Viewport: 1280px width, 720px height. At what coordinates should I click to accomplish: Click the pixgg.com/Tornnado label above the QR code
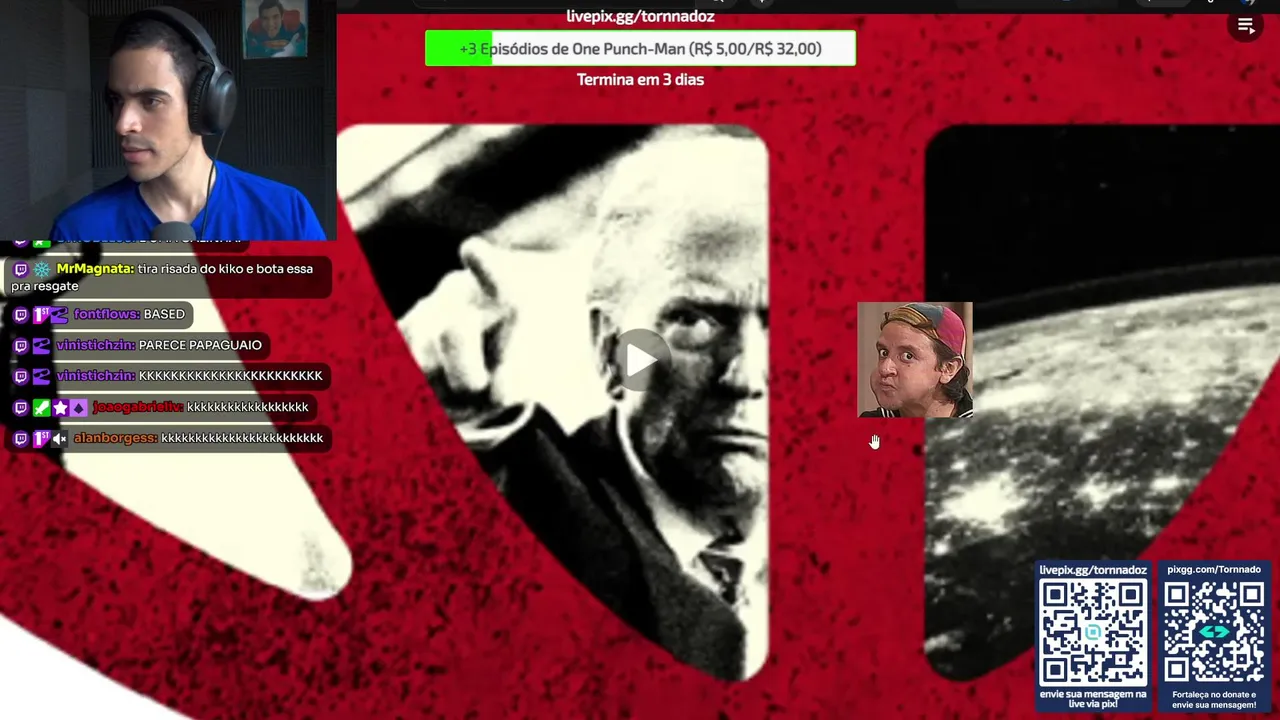coord(1213,570)
